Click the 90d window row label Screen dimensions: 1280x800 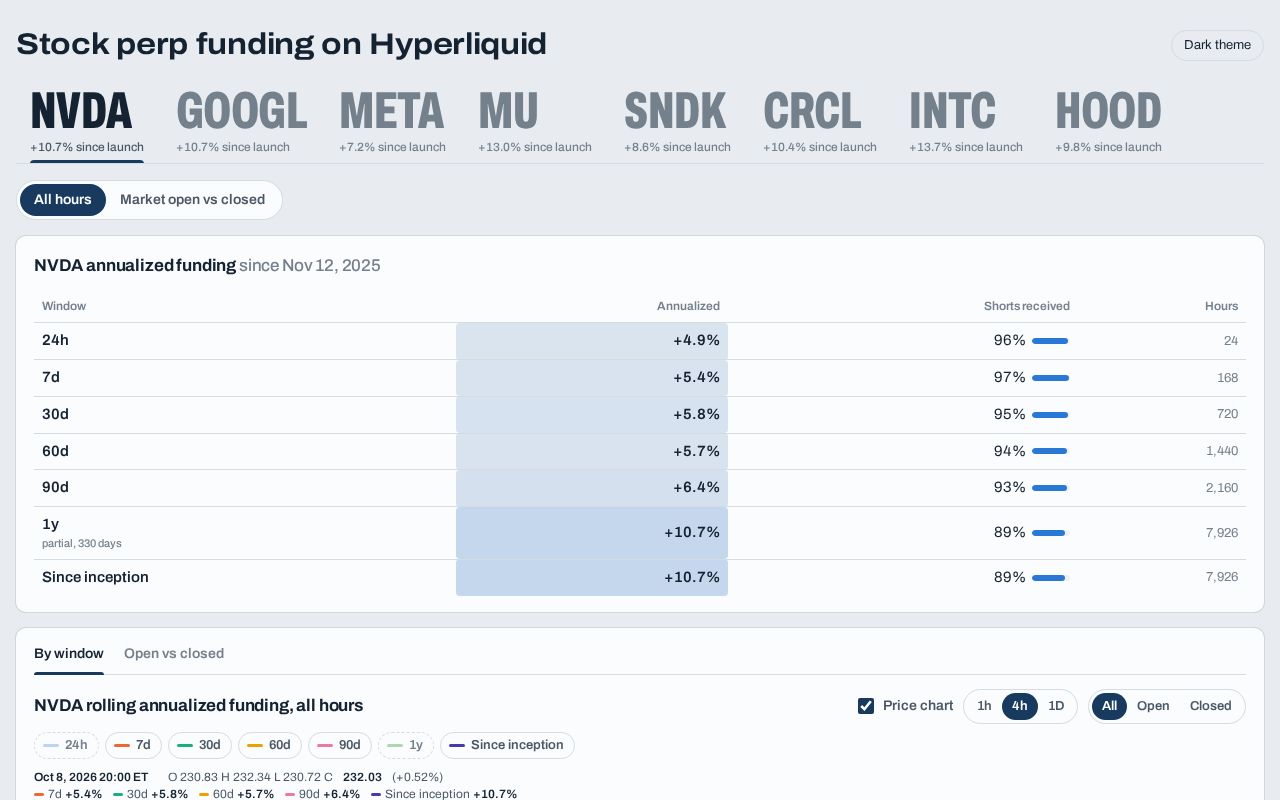click(x=55, y=488)
